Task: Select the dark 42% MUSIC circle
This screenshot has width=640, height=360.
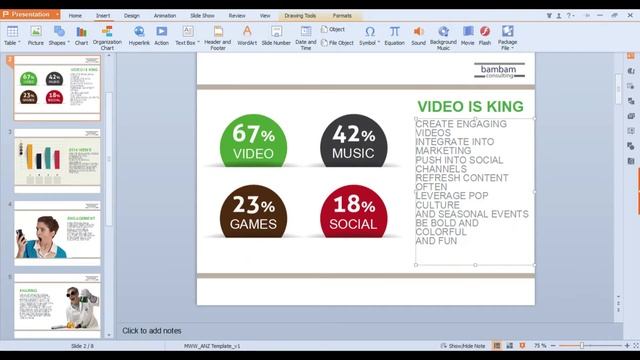Action: (x=353, y=141)
